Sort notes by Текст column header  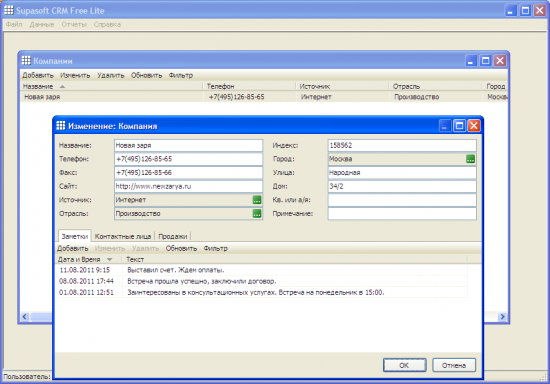(x=295, y=259)
